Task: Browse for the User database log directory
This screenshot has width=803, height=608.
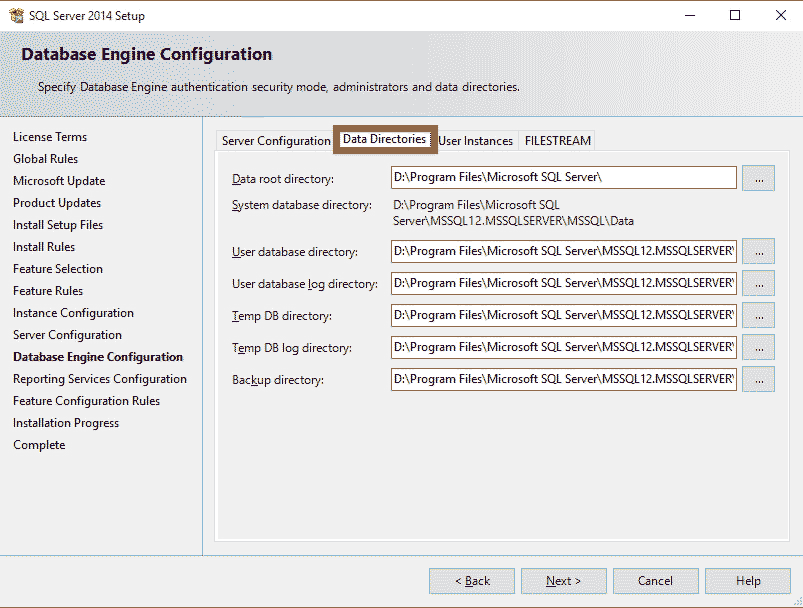Action: coord(758,283)
